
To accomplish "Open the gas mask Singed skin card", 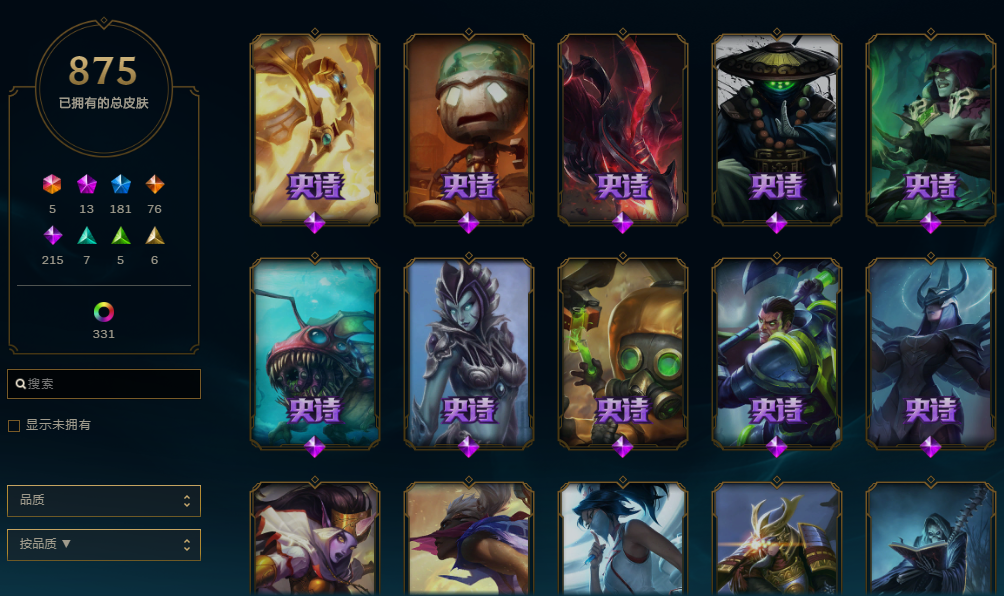I will (622, 353).
